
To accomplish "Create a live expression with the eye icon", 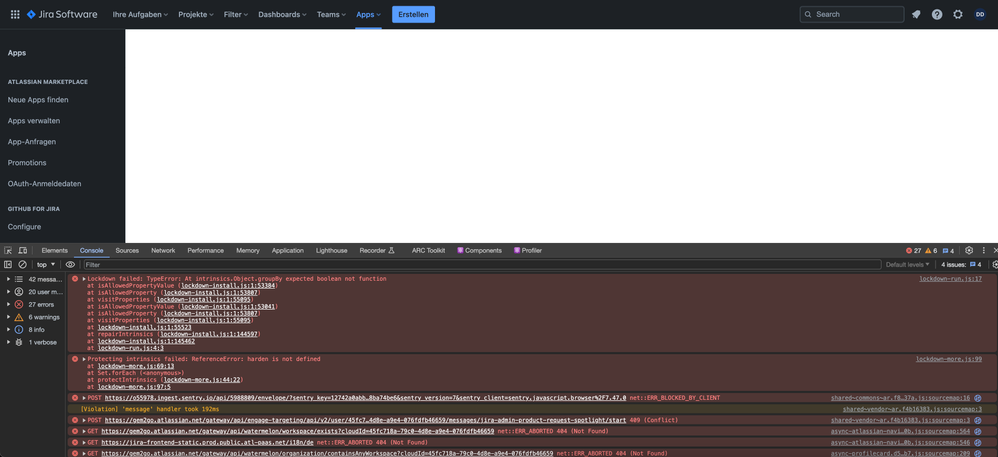I will 70,264.
